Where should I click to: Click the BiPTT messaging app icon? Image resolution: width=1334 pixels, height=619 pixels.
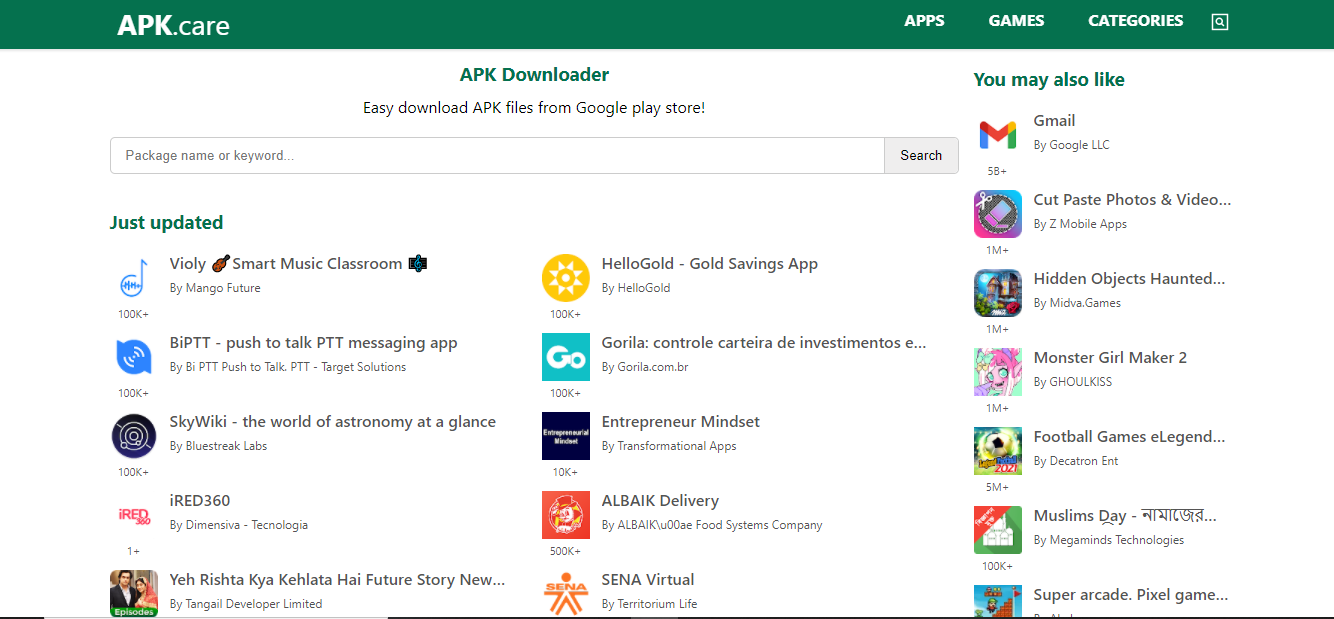(133, 357)
